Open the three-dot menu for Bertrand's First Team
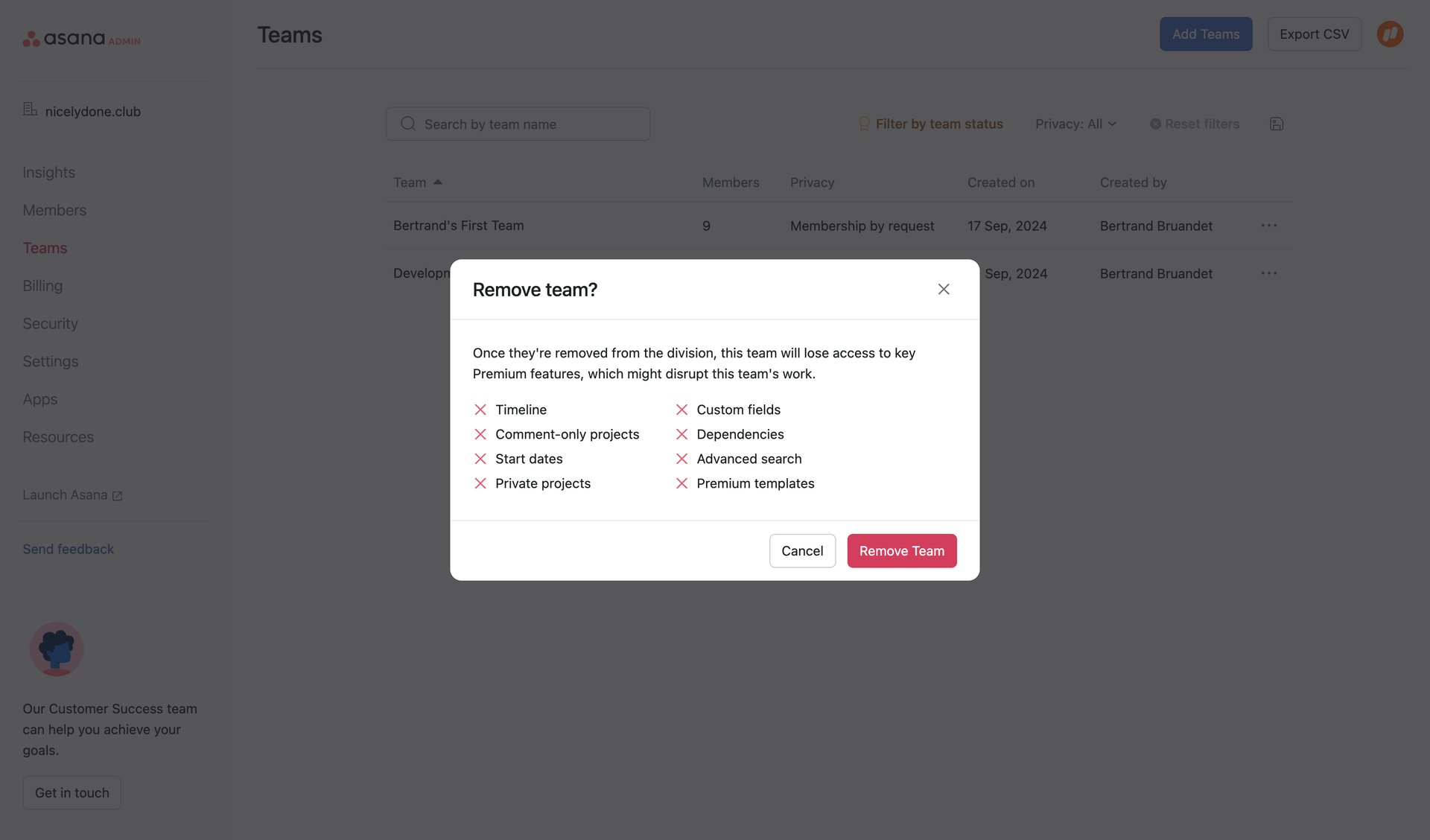The height and width of the screenshot is (840, 1430). (1269, 225)
